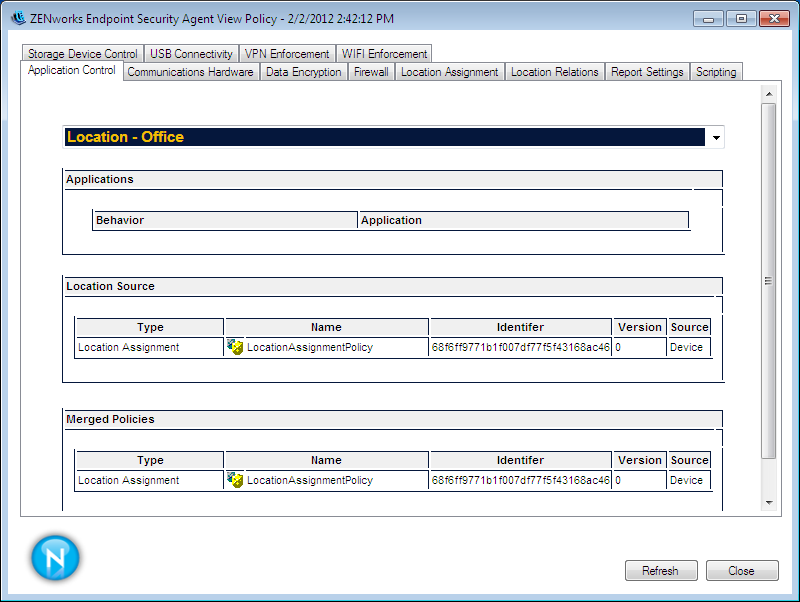
Task: Click policy icon in Merged Policies row
Action: [235, 480]
